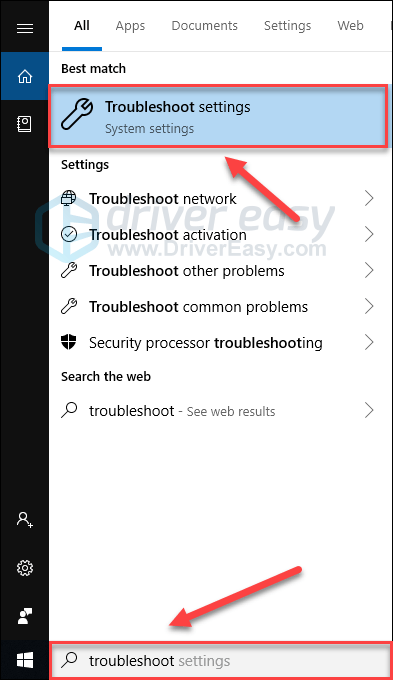Switch to the Documents tab
The width and height of the screenshot is (393, 680).
click(x=204, y=26)
